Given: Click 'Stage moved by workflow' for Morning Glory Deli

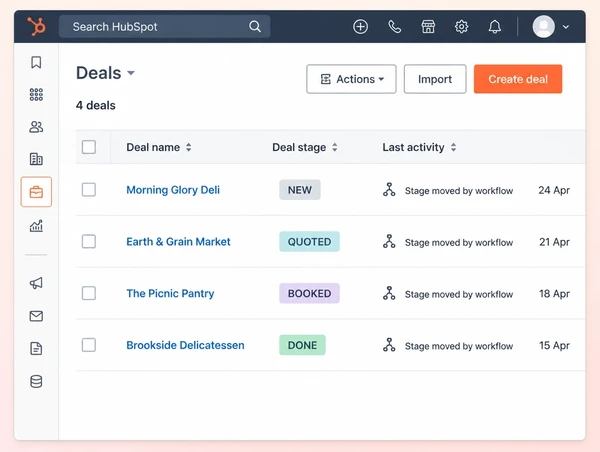Looking at the screenshot, I should click(459, 191).
